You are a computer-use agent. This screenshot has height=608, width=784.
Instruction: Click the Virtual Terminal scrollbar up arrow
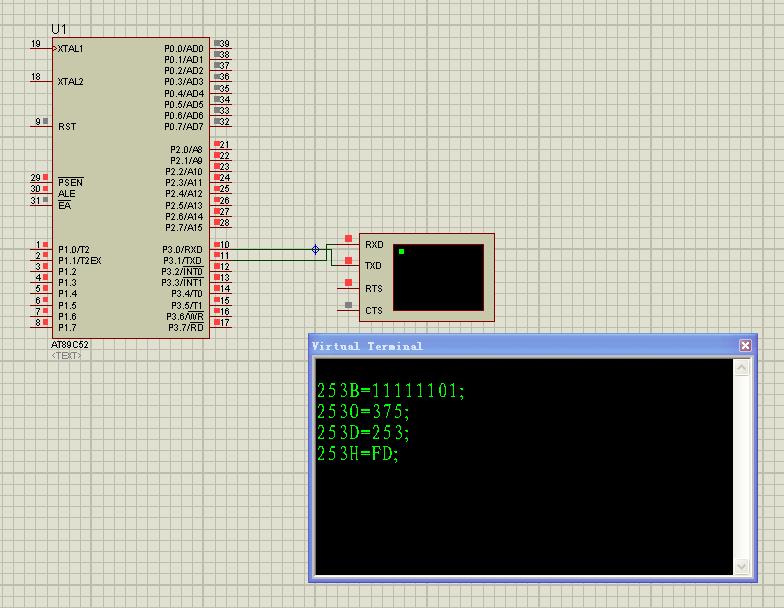pyautogui.click(x=741, y=368)
